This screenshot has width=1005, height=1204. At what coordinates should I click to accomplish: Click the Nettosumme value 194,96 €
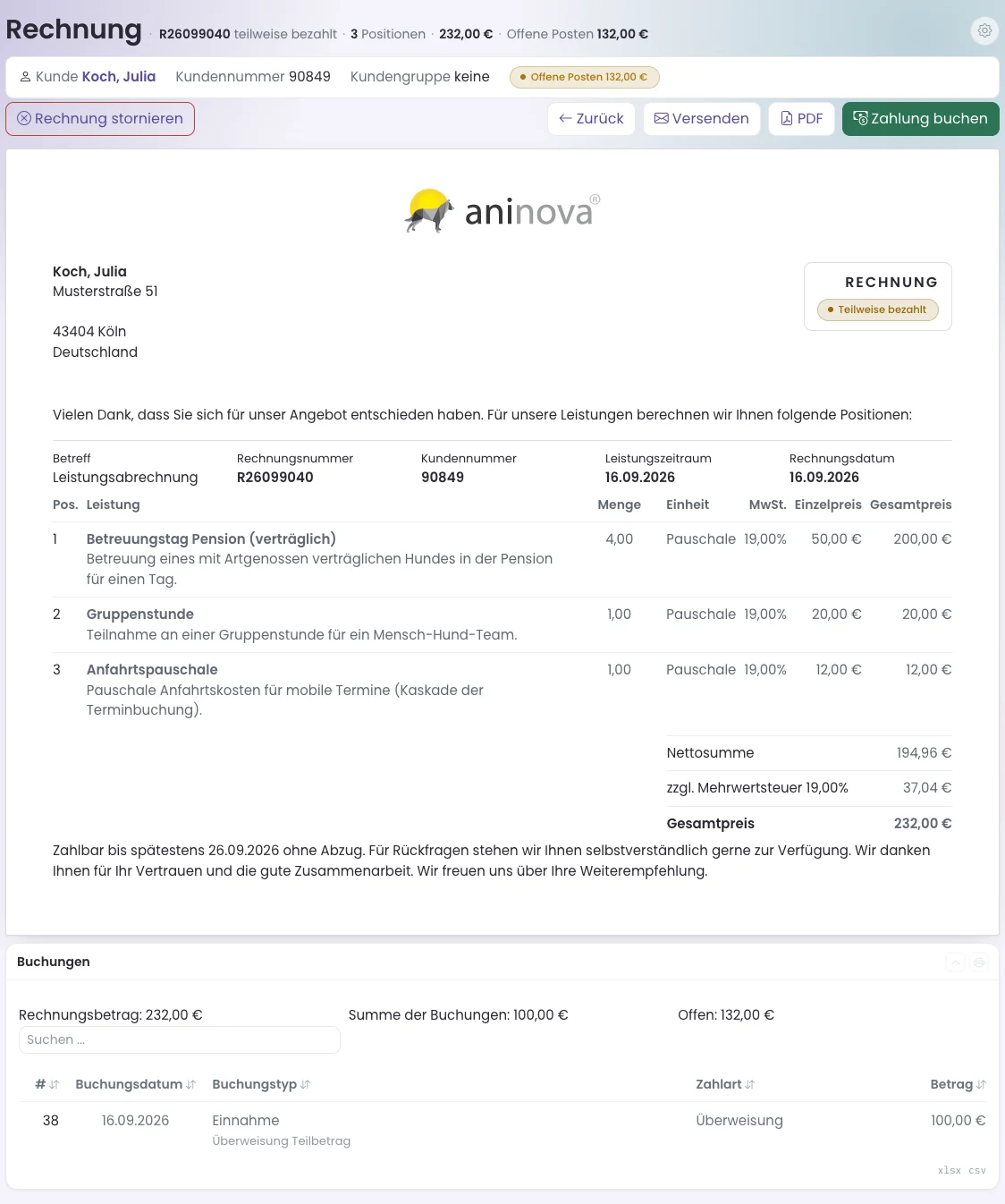925,753
